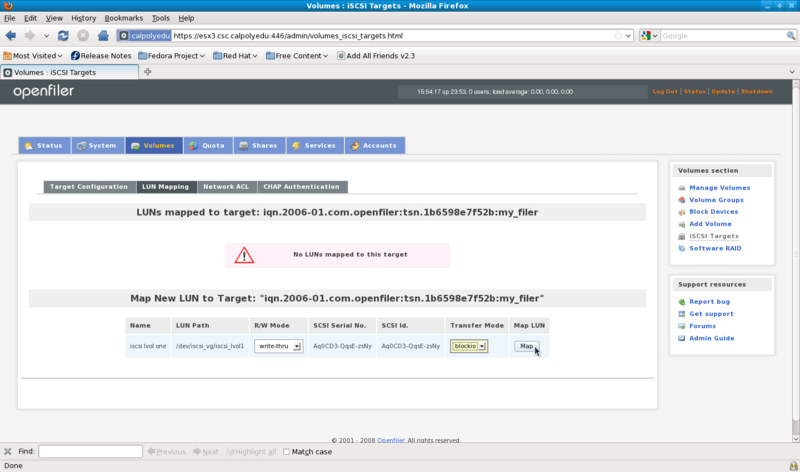Viewport: 800px width, 472px height.
Task: Click Block Devices sidebar icon
Action: click(x=682, y=212)
